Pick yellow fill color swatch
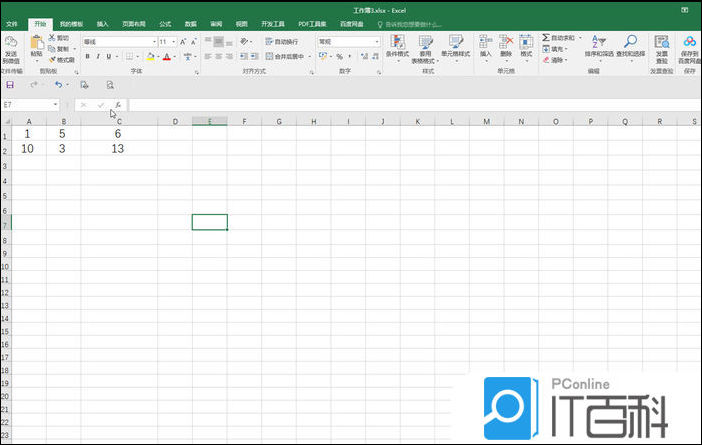Viewport: 702px width, 445px height. pos(150,57)
